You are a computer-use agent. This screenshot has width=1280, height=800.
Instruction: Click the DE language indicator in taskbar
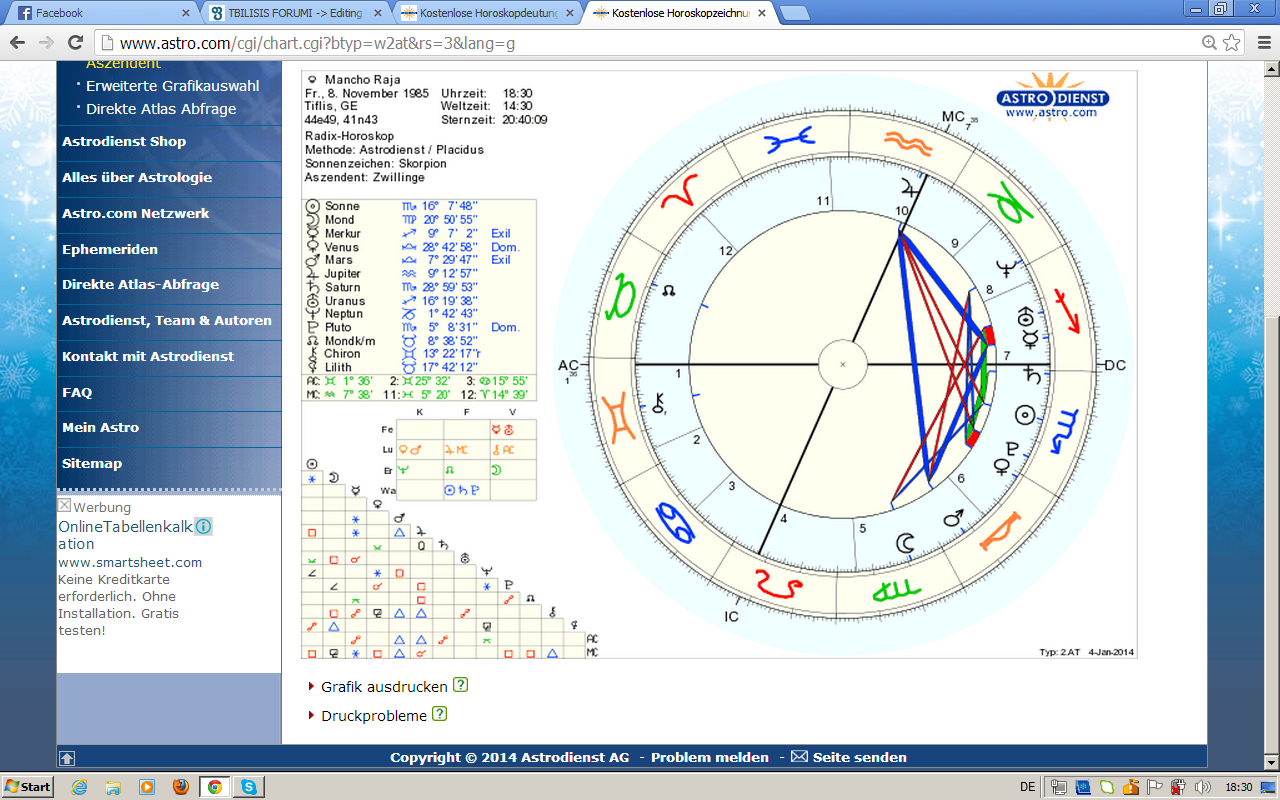[1027, 787]
